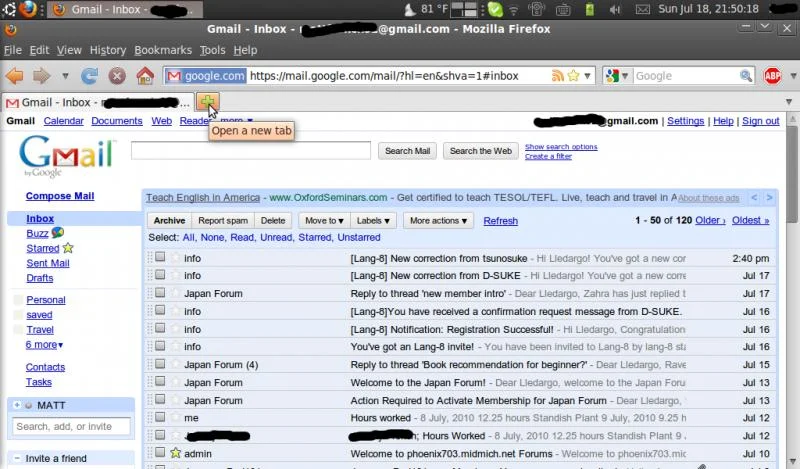Open search engine selector dropdown
The image size is (800, 469).
point(616,76)
